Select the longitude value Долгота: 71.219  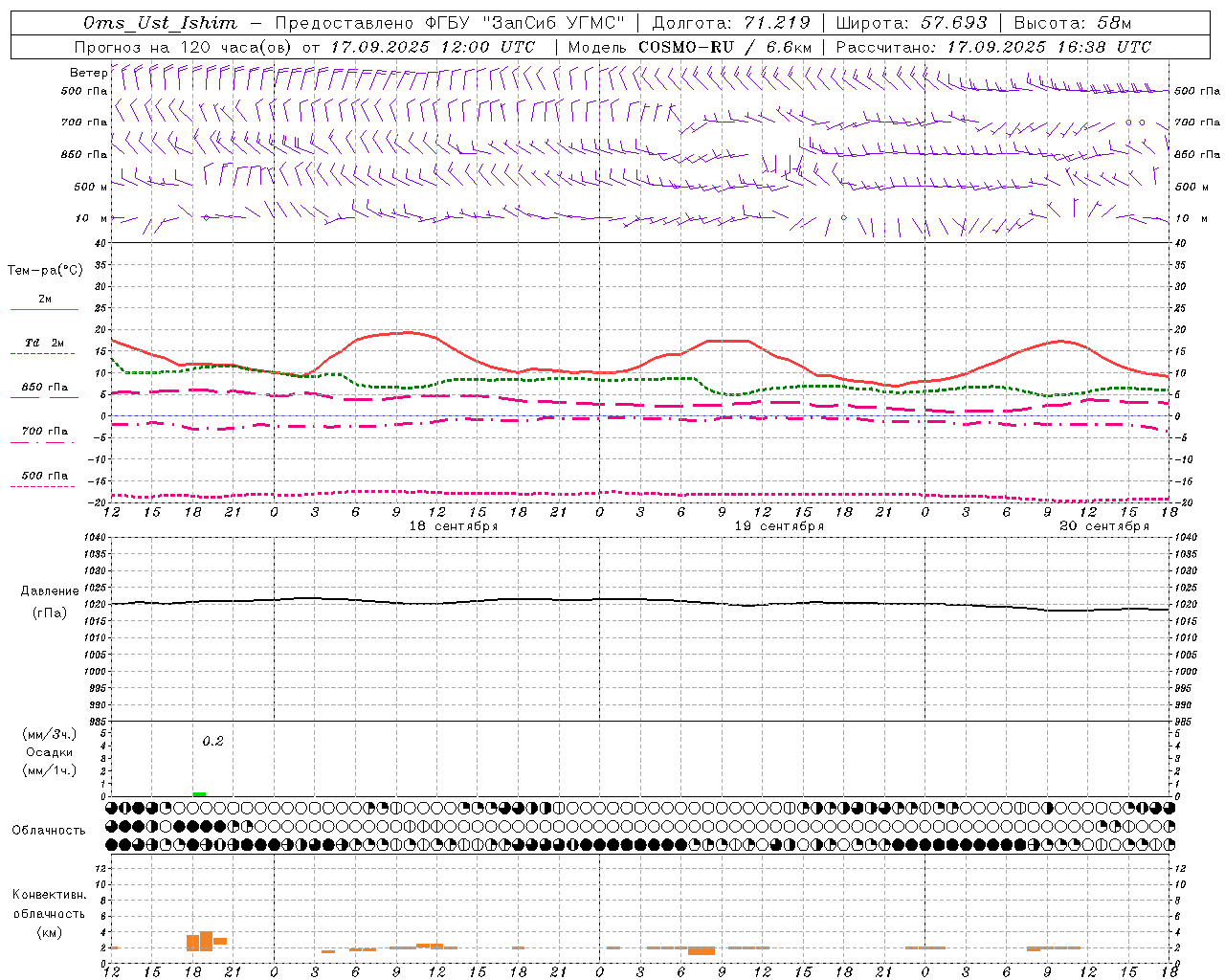coord(731,23)
